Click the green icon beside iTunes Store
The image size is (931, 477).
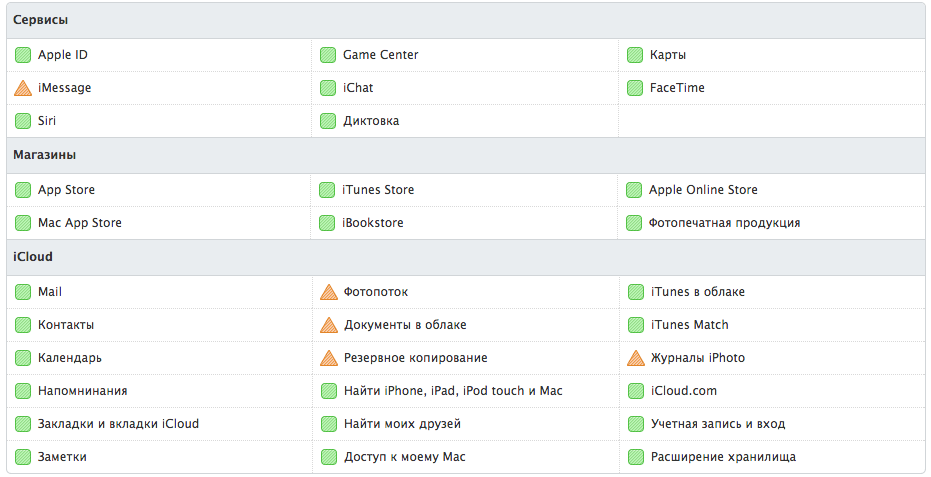tap(327, 190)
